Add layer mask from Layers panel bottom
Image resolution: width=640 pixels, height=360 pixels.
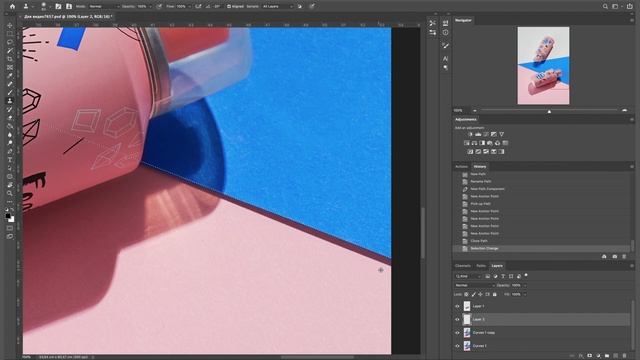pos(589,356)
